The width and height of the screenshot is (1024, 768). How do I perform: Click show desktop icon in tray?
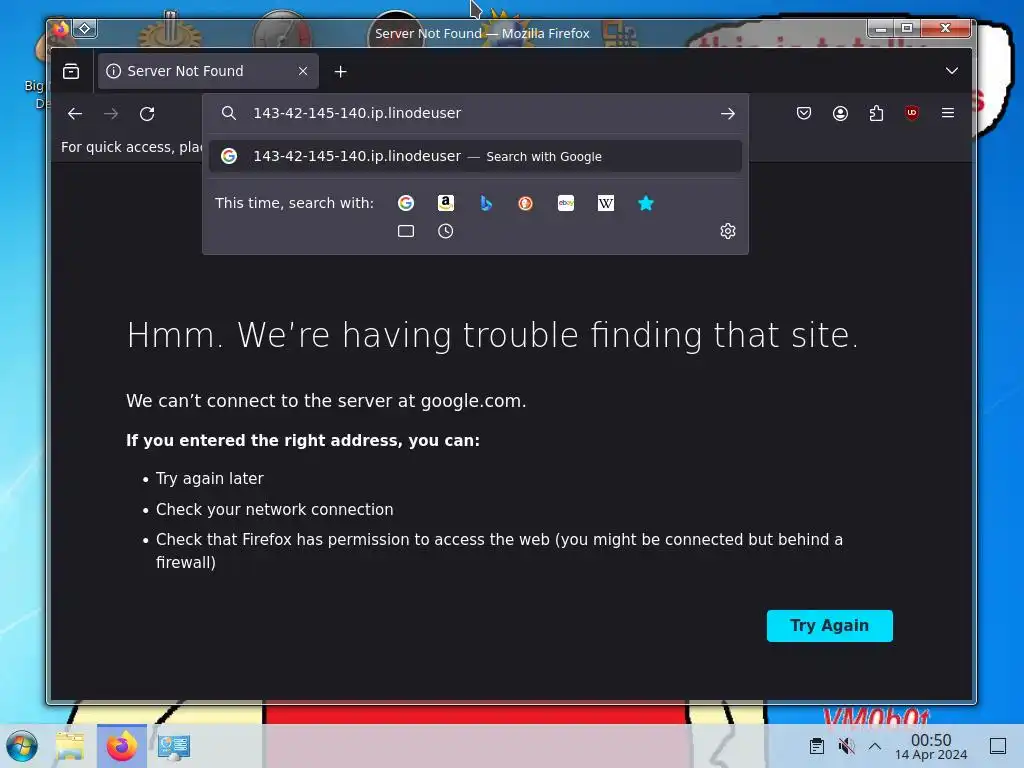pyautogui.click(x=998, y=746)
